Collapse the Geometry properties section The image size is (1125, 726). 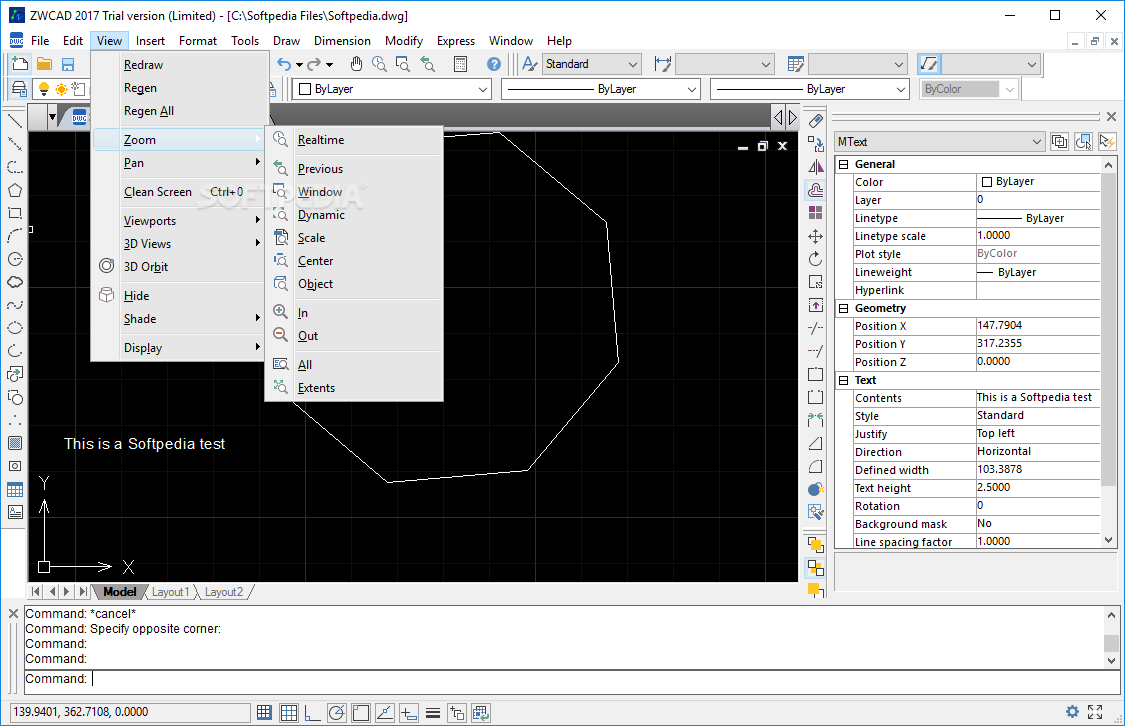(844, 308)
